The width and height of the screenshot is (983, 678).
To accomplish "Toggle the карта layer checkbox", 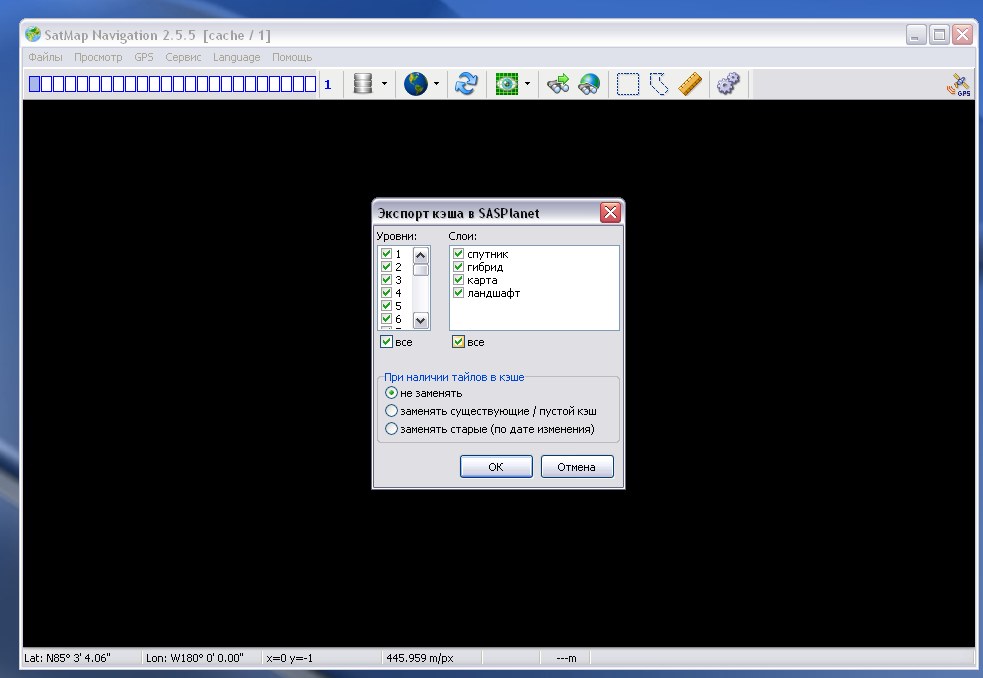I will point(458,280).
